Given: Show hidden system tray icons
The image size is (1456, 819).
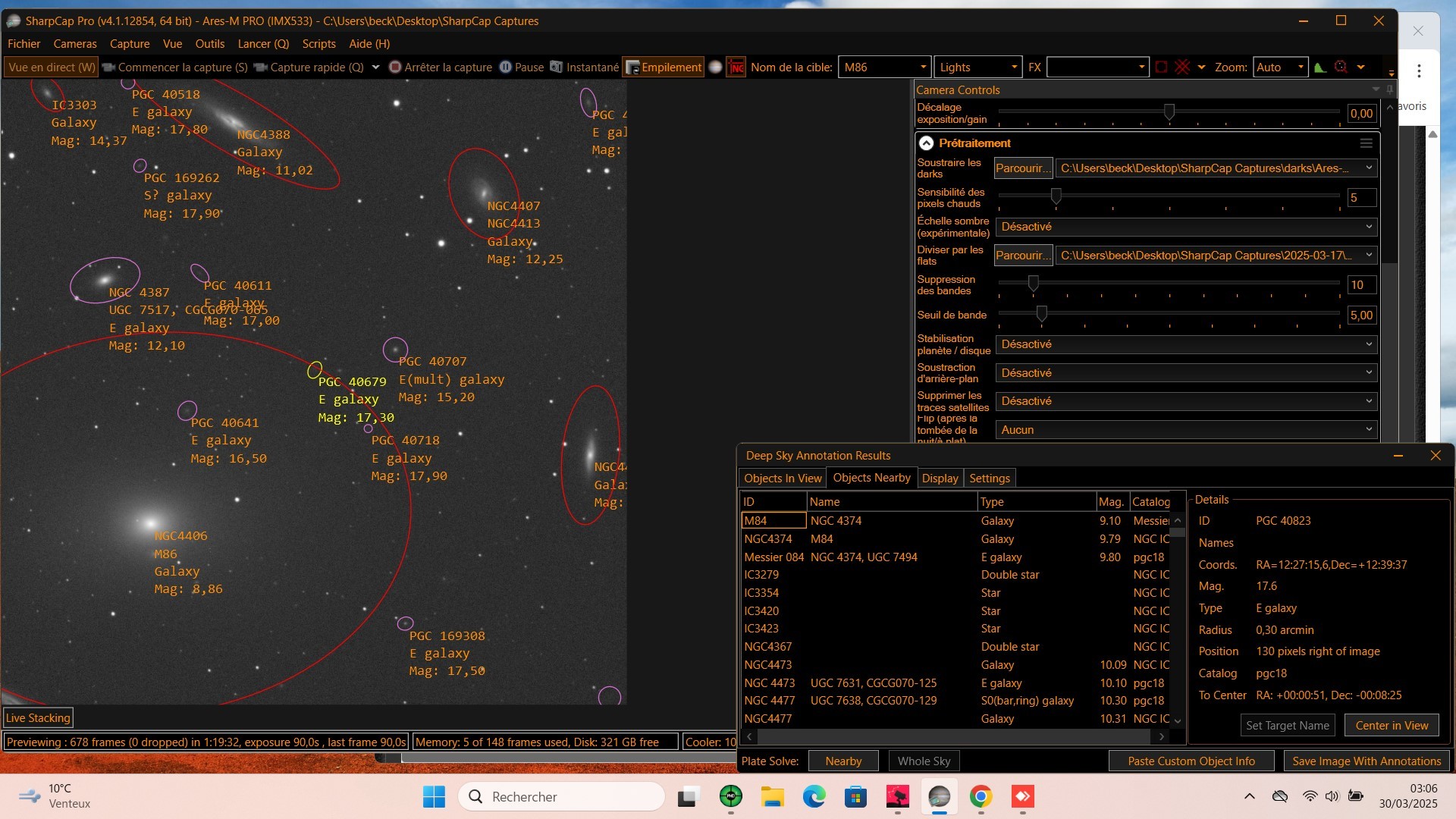Looking at the screenshot, I should coord(1250,796).
